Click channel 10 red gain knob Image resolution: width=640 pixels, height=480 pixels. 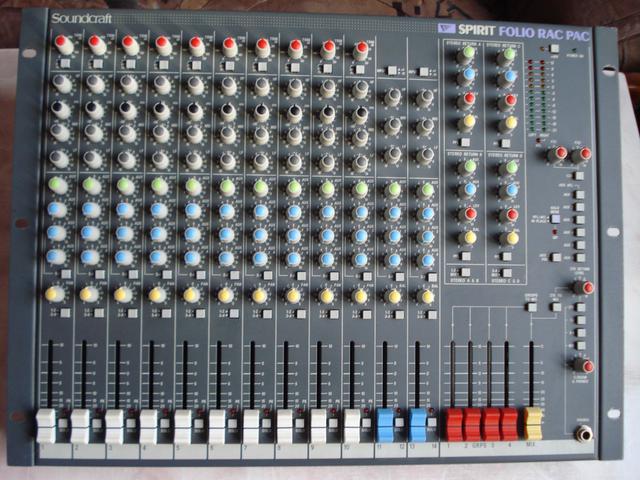click(362, 48)
